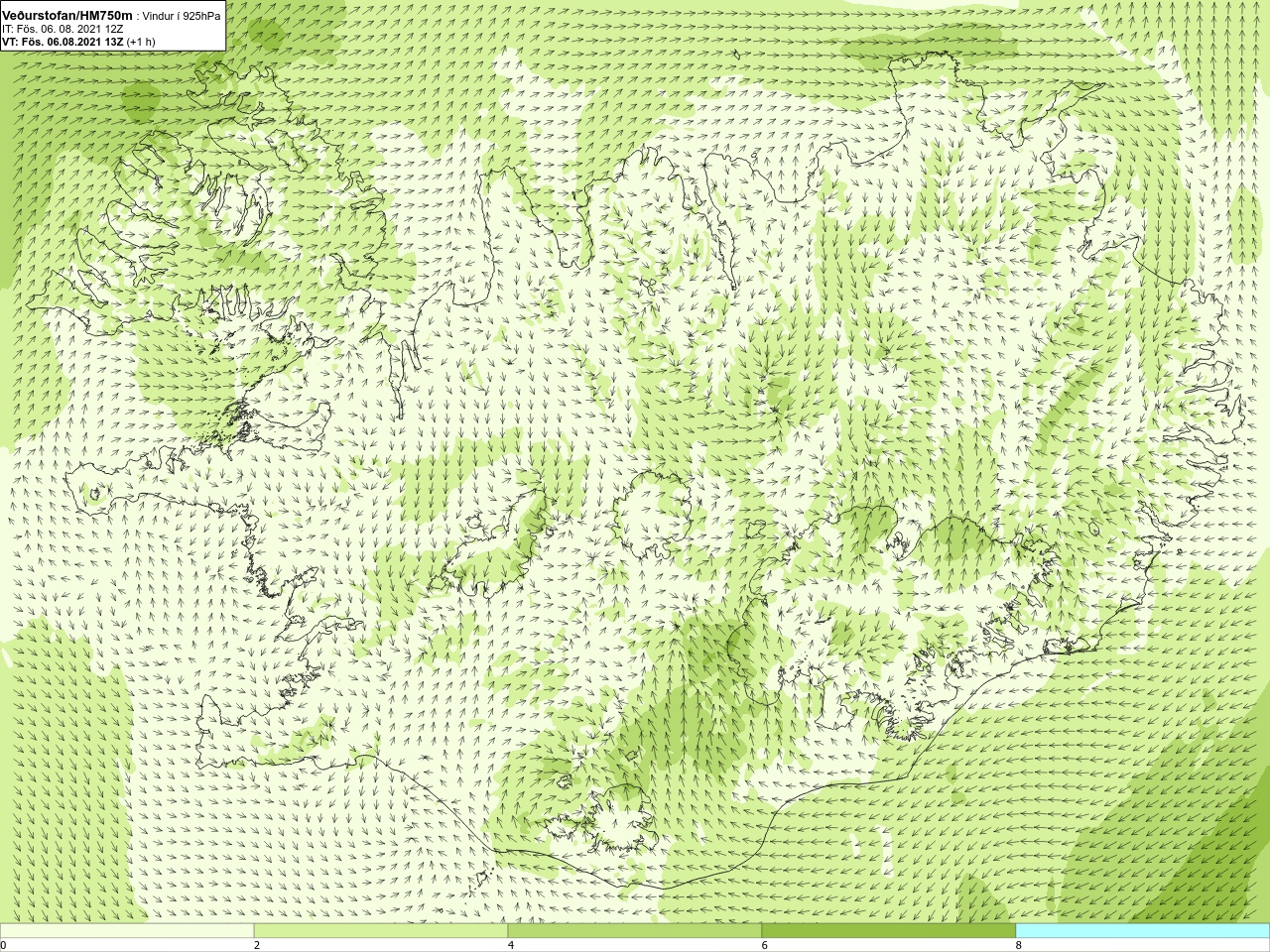Image resolution: width=1270 pixels, height=952 pixels.
Task: Click the light green 2–4 legend block
Action: [x=381, y=931]
